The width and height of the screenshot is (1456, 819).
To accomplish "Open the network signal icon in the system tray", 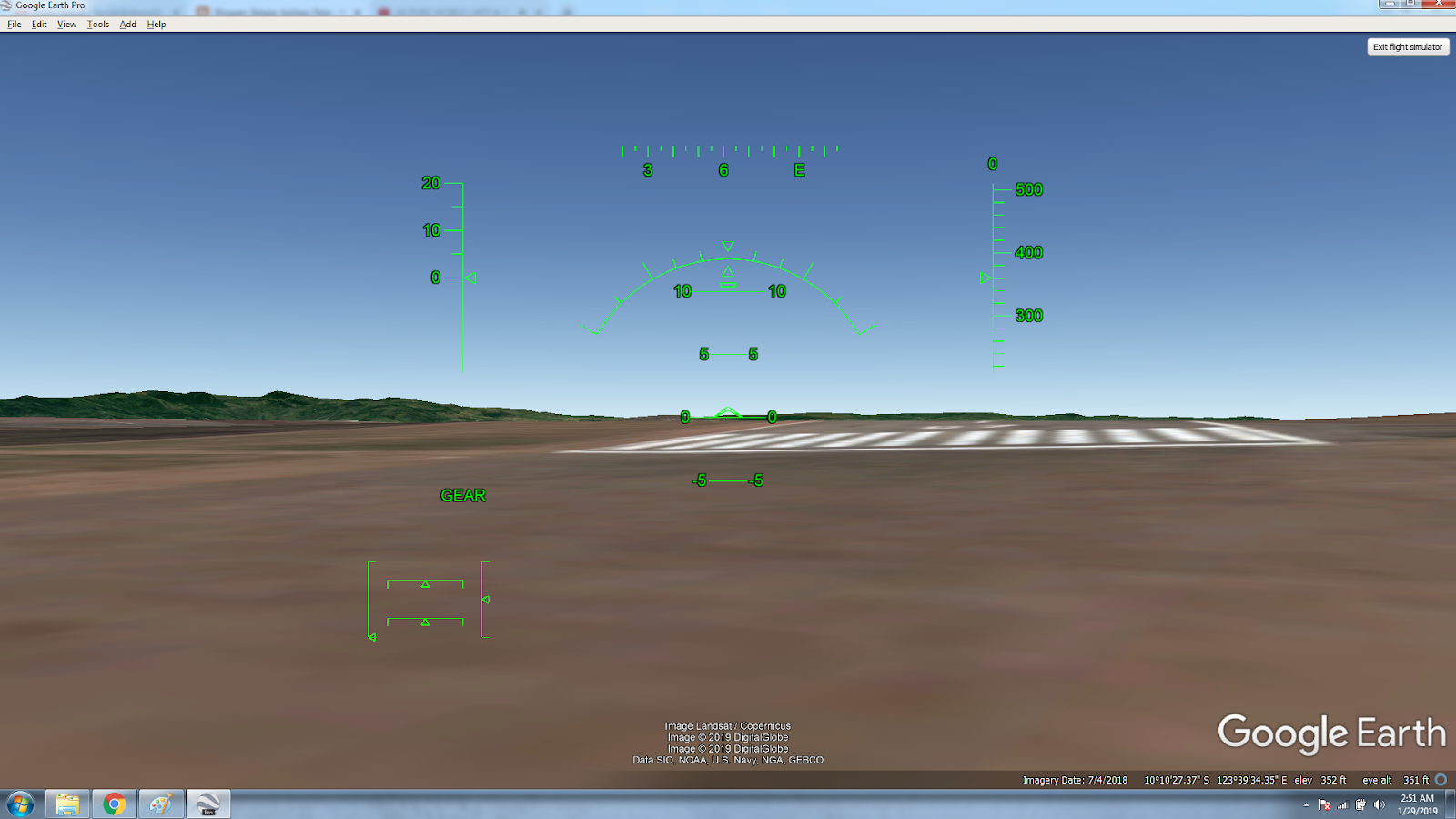I will 1342,804.
